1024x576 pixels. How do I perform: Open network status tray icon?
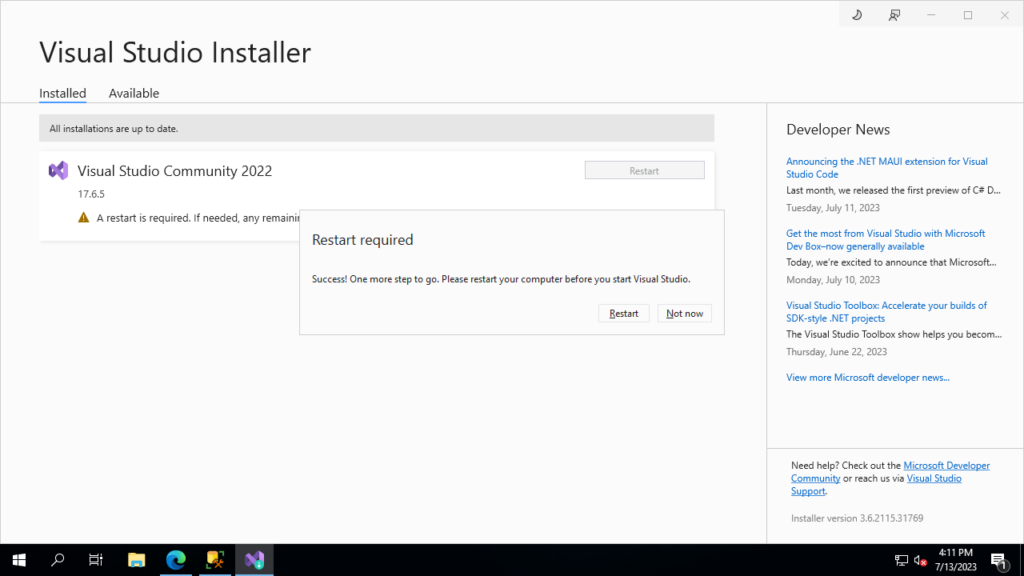coord(901,560)
